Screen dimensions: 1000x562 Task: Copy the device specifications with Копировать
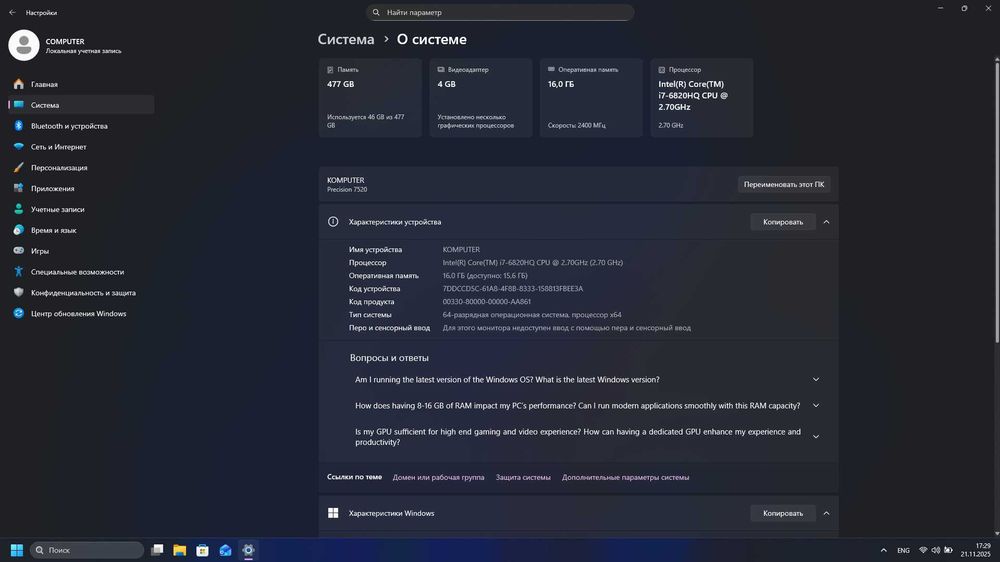pos(783,222)
